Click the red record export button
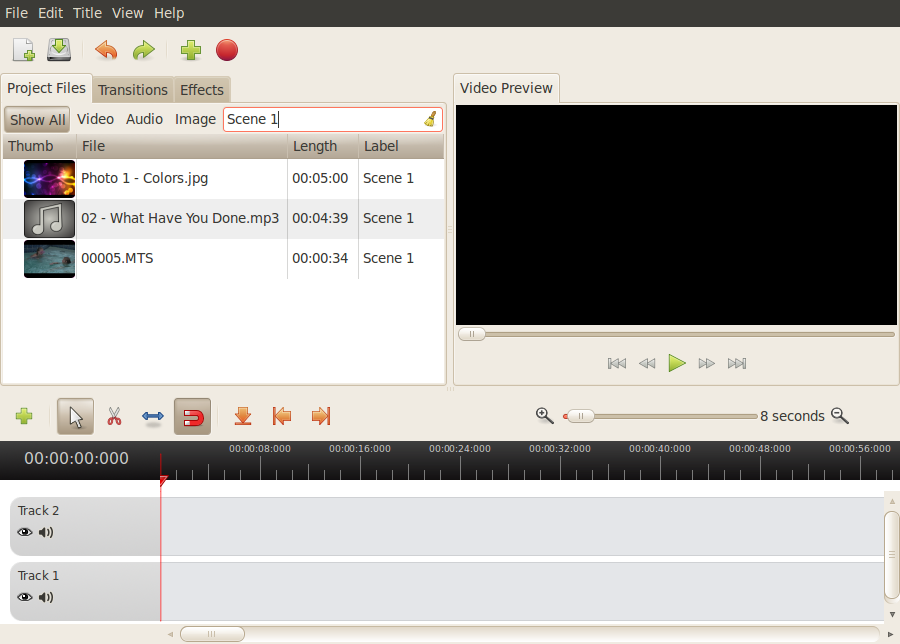This screenshot has width=900, height=644. click(227, 50)
